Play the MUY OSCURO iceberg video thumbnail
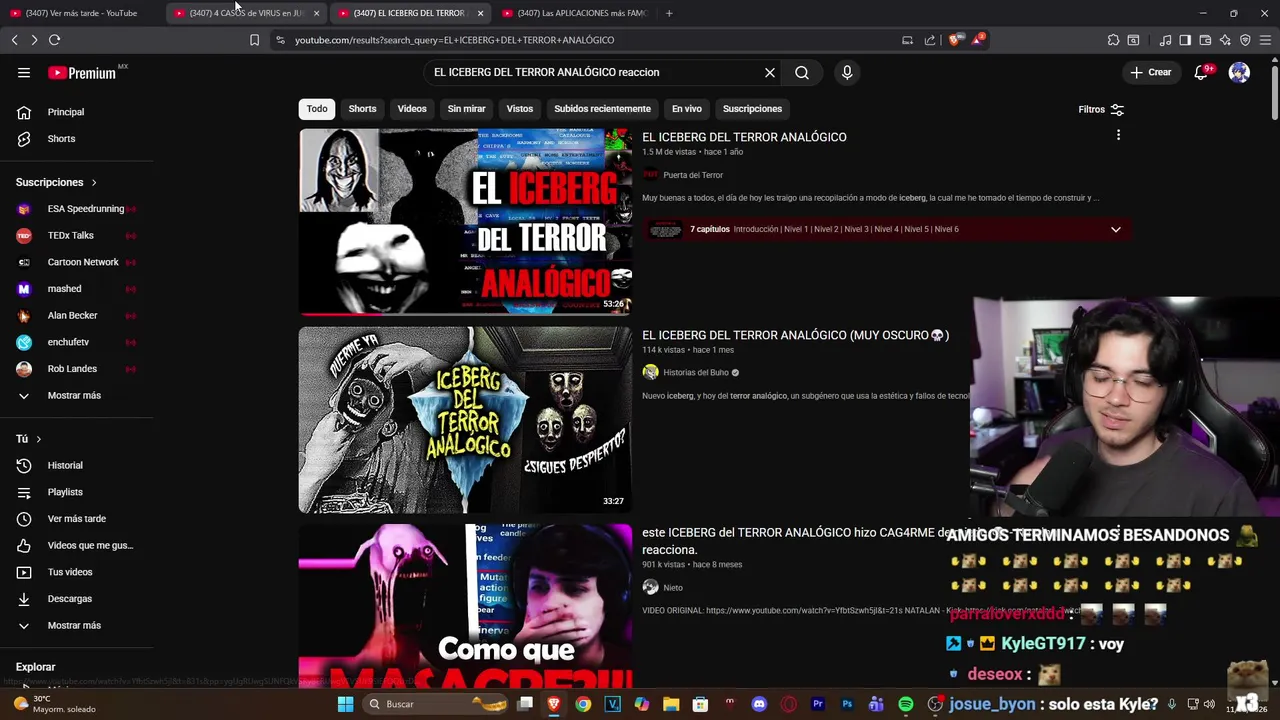1280x720 pixels. (465, 420)
